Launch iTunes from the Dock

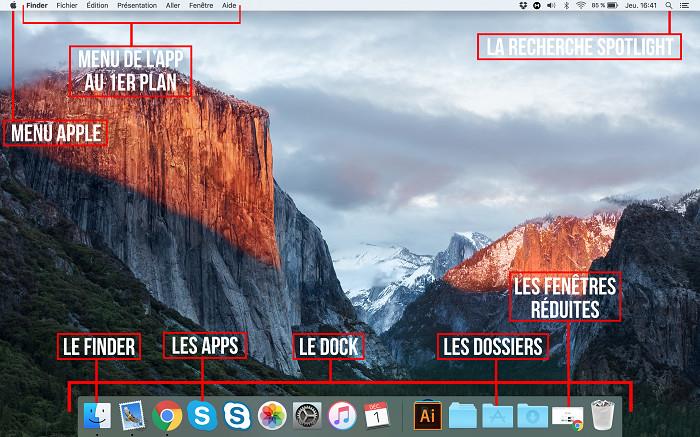(x=342, y=415)
